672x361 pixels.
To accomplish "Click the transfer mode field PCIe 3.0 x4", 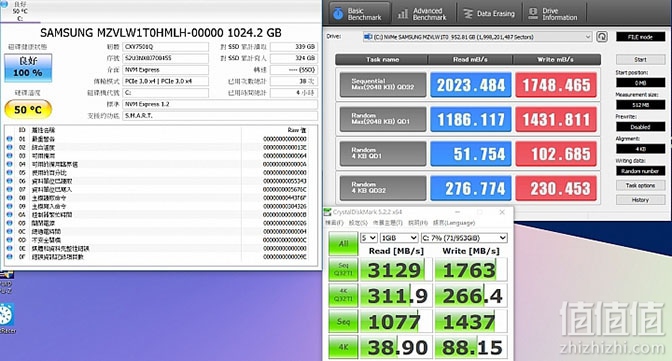I will [165, 81].
